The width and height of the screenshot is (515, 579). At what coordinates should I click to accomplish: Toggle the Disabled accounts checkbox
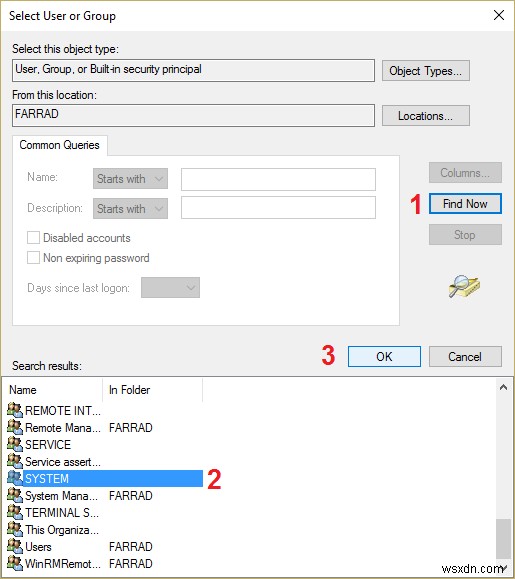pos(33,237)
